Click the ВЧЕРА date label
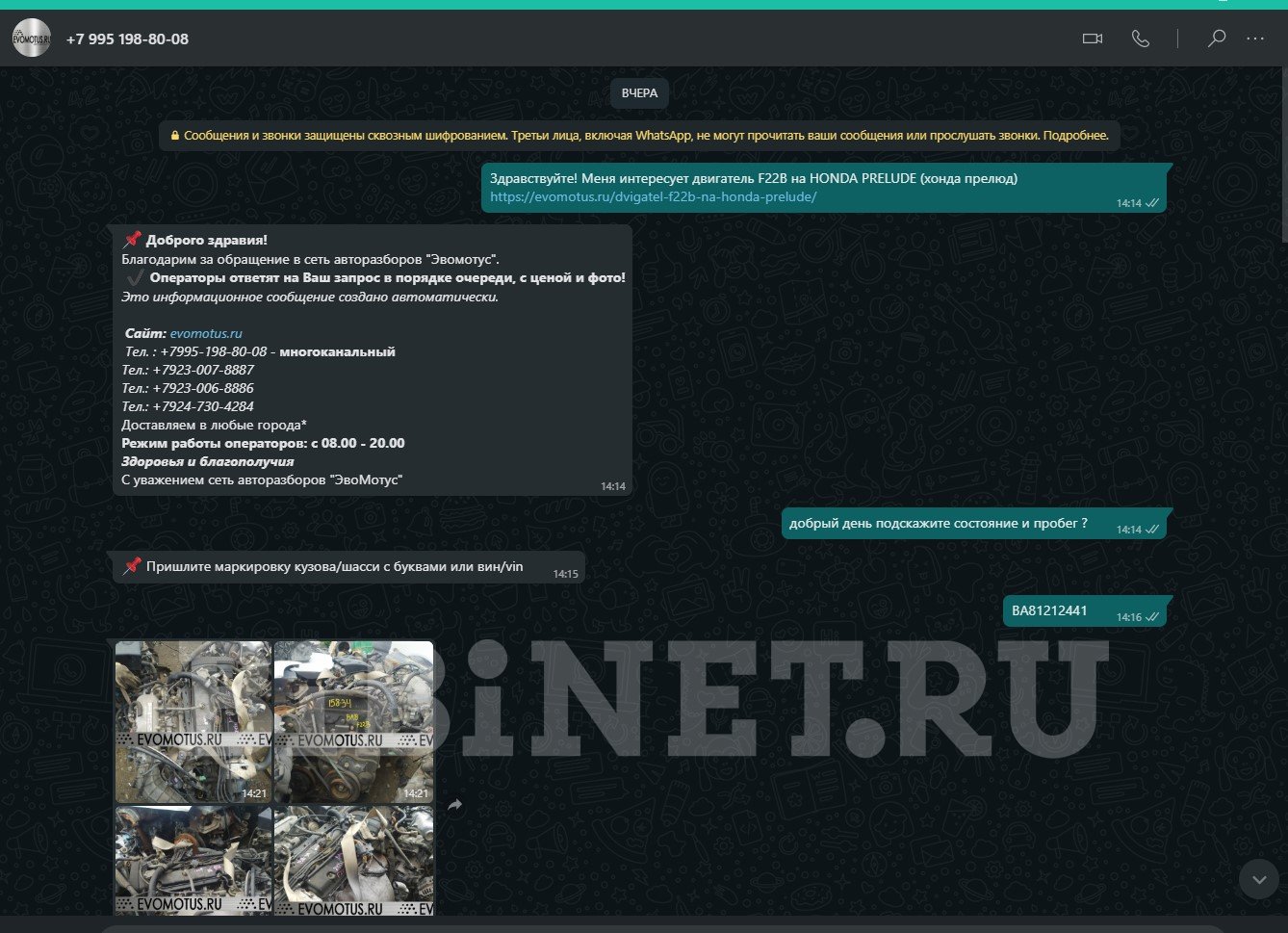 (639, 93)
